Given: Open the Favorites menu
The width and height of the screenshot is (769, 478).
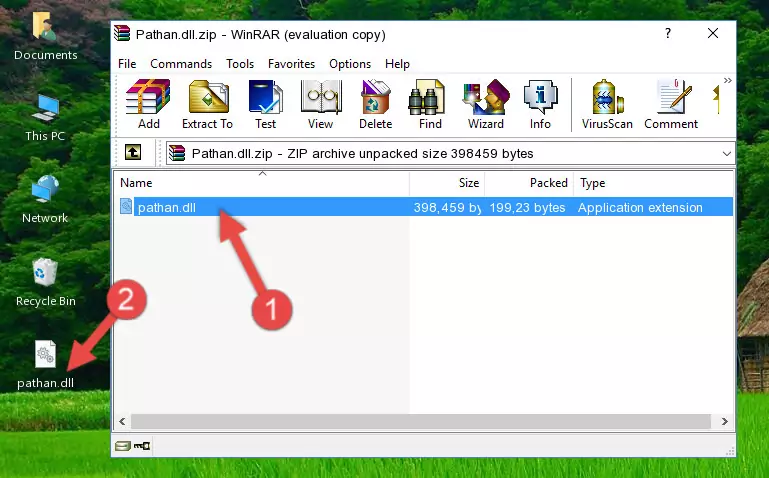Looking at the screenshot, I should point(291,64).
